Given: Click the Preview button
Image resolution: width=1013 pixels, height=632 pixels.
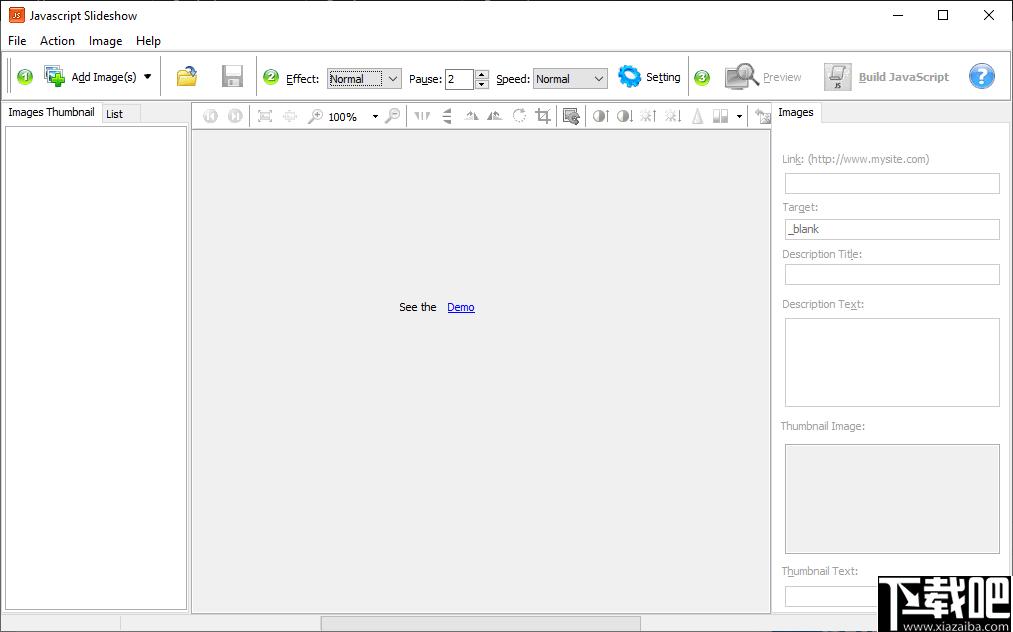Looking at the screenshot, I should click(x=763, y=77).
